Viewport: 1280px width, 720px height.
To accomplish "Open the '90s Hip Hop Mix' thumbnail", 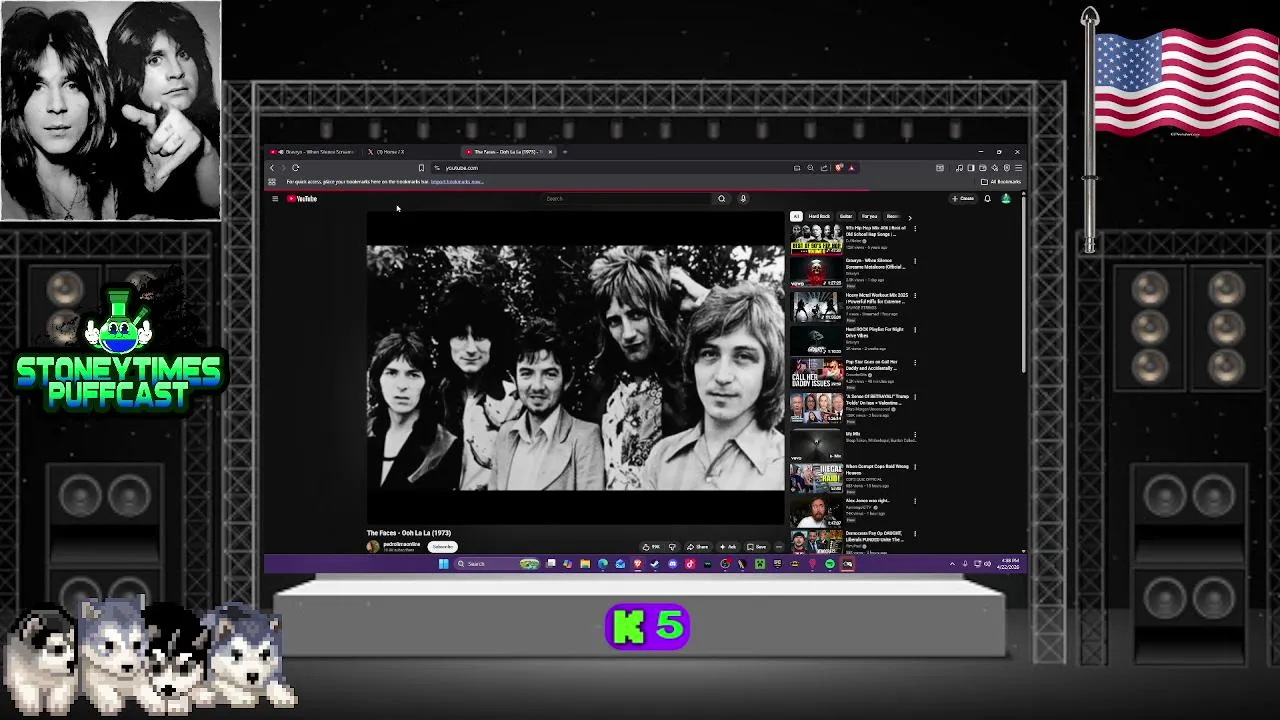I will click(816, 240).
